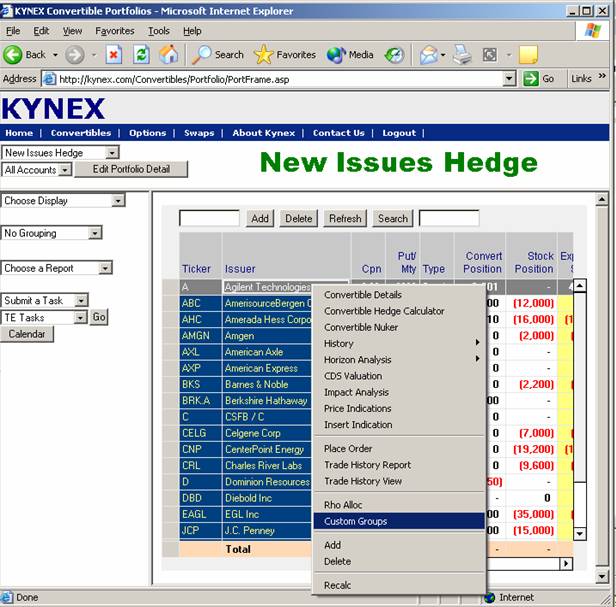Screen dimensions: 616x607
Task: Click the Links toolbar chevron
Action: pos(602,76)
